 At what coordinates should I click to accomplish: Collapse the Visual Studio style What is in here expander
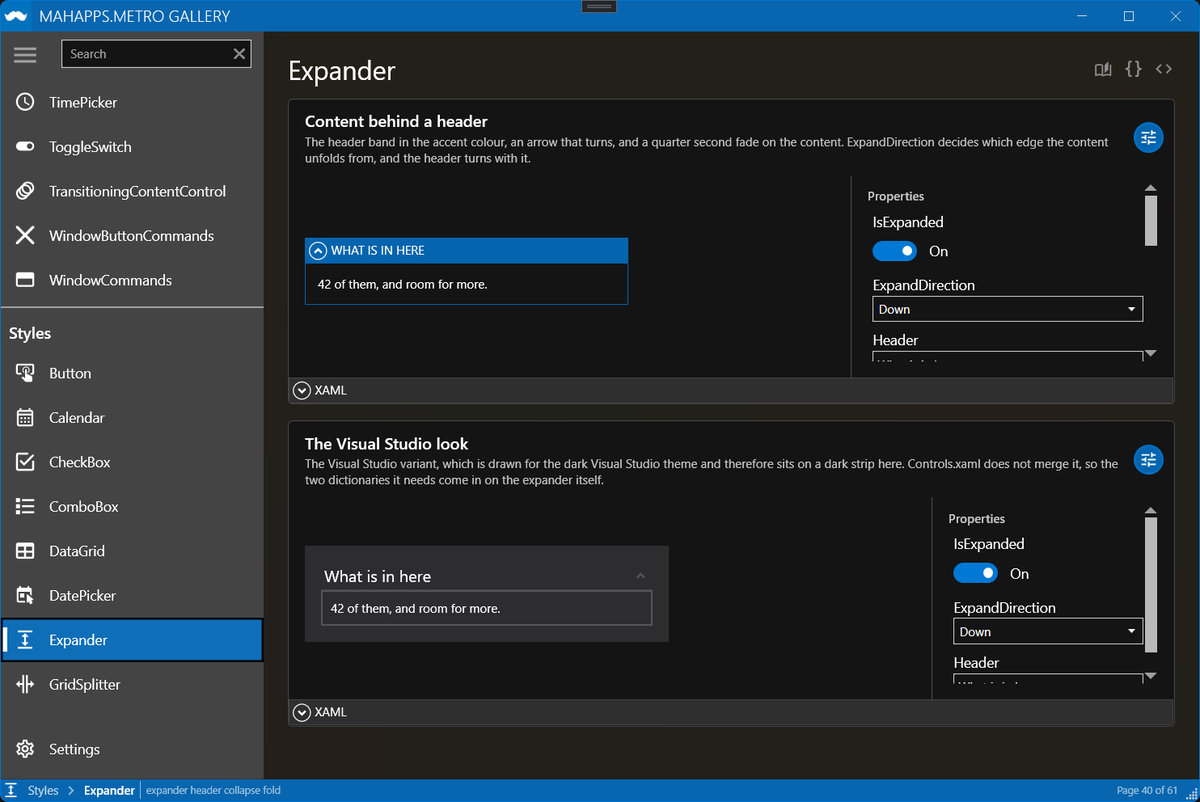[x=486, y=576]
